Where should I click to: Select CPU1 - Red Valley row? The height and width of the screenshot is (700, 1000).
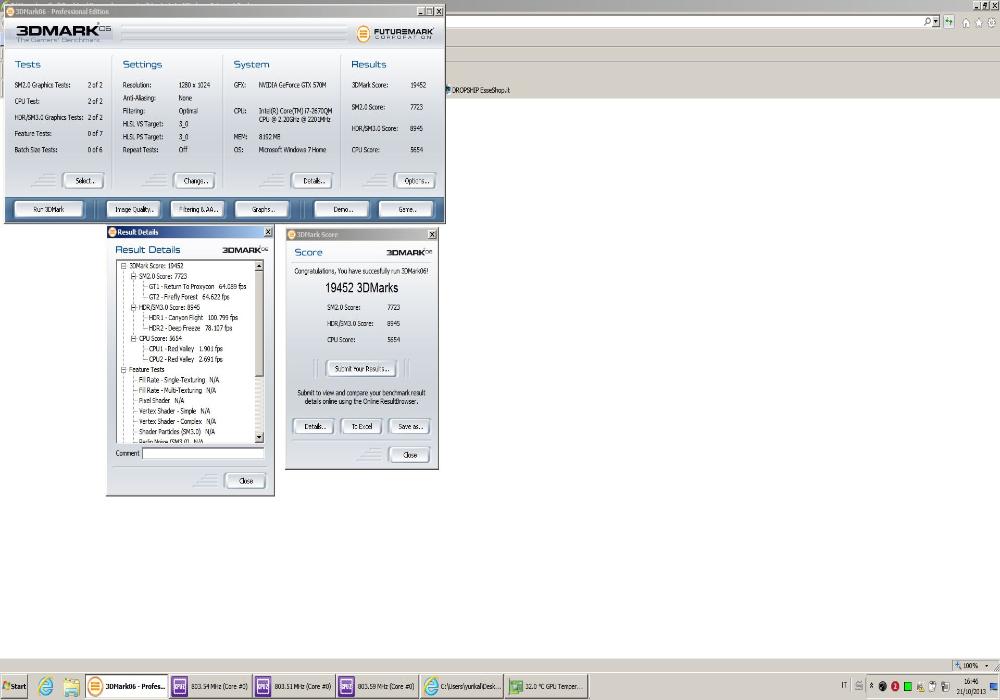point(186,349)
